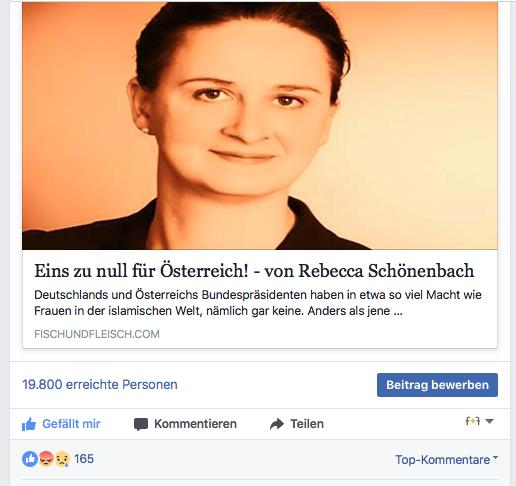This screenshot has height=486, width=516.
Task: Click the Kommentieren label
Action: 195,424
